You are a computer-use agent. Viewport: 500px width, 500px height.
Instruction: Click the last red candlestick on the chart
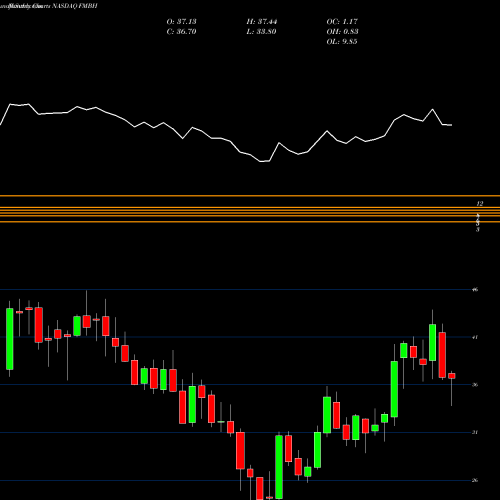(x=452, y=376)
